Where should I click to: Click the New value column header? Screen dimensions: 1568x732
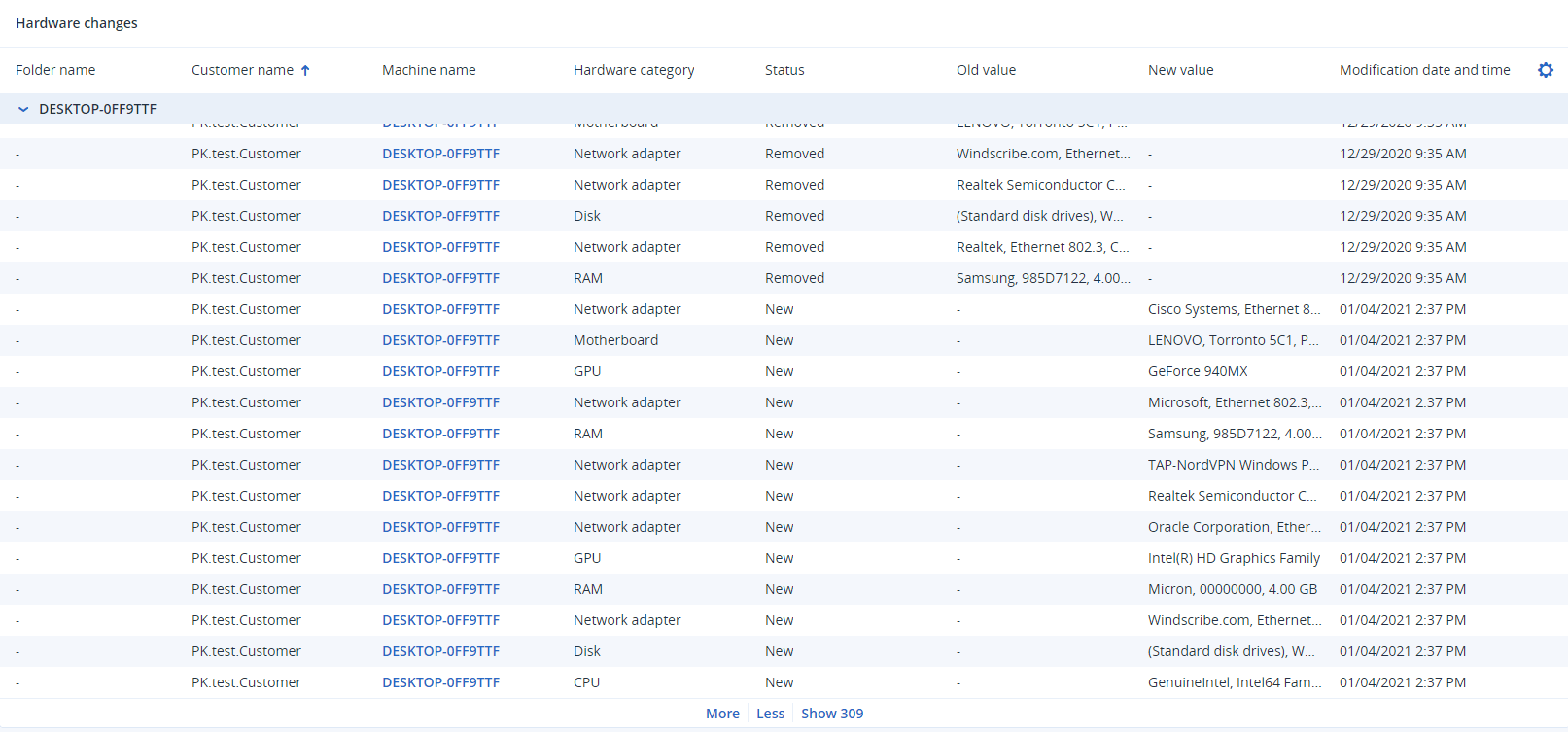click(x=1180, y=70)
